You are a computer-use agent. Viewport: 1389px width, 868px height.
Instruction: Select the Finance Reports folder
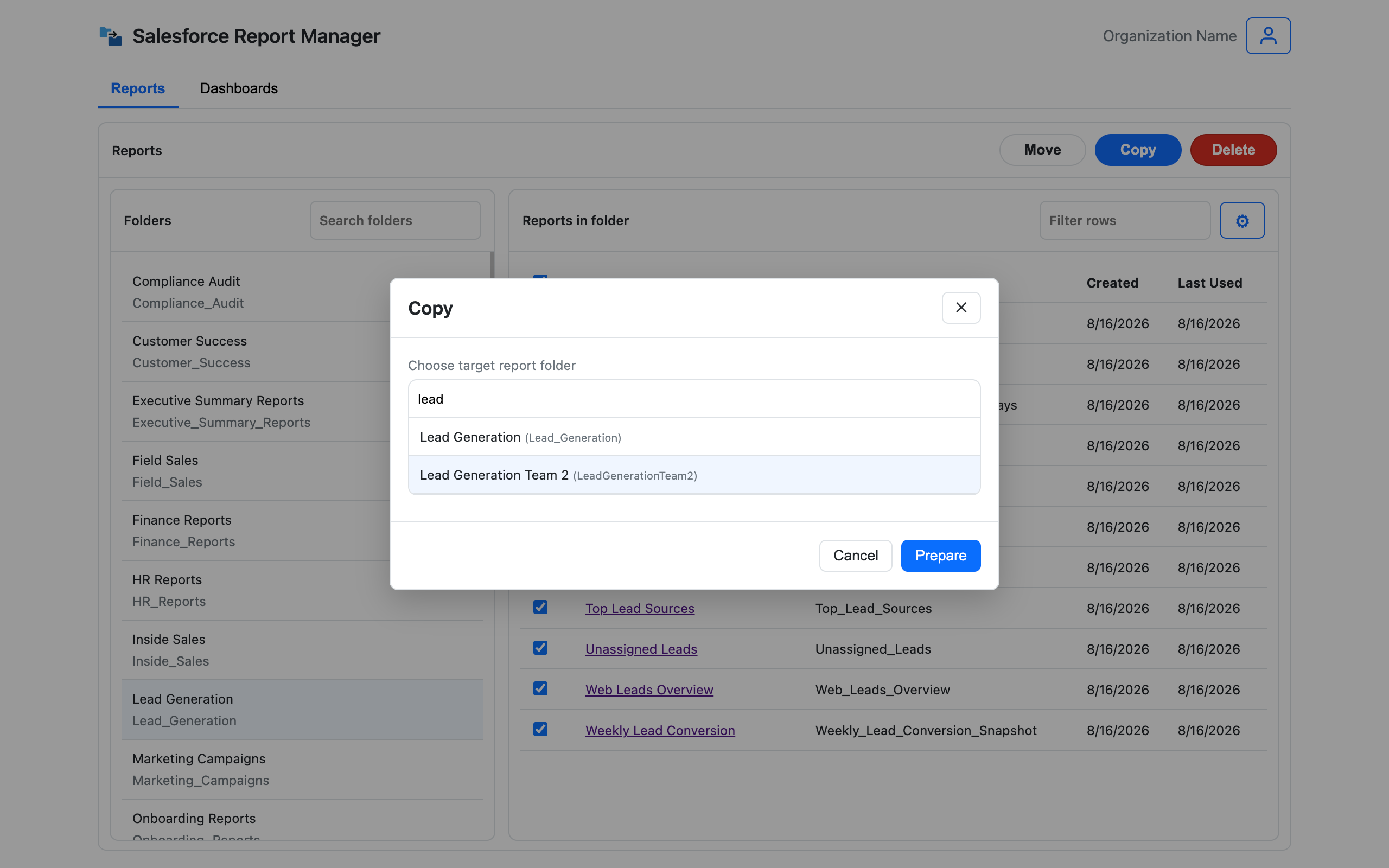(x=302, y=531)
